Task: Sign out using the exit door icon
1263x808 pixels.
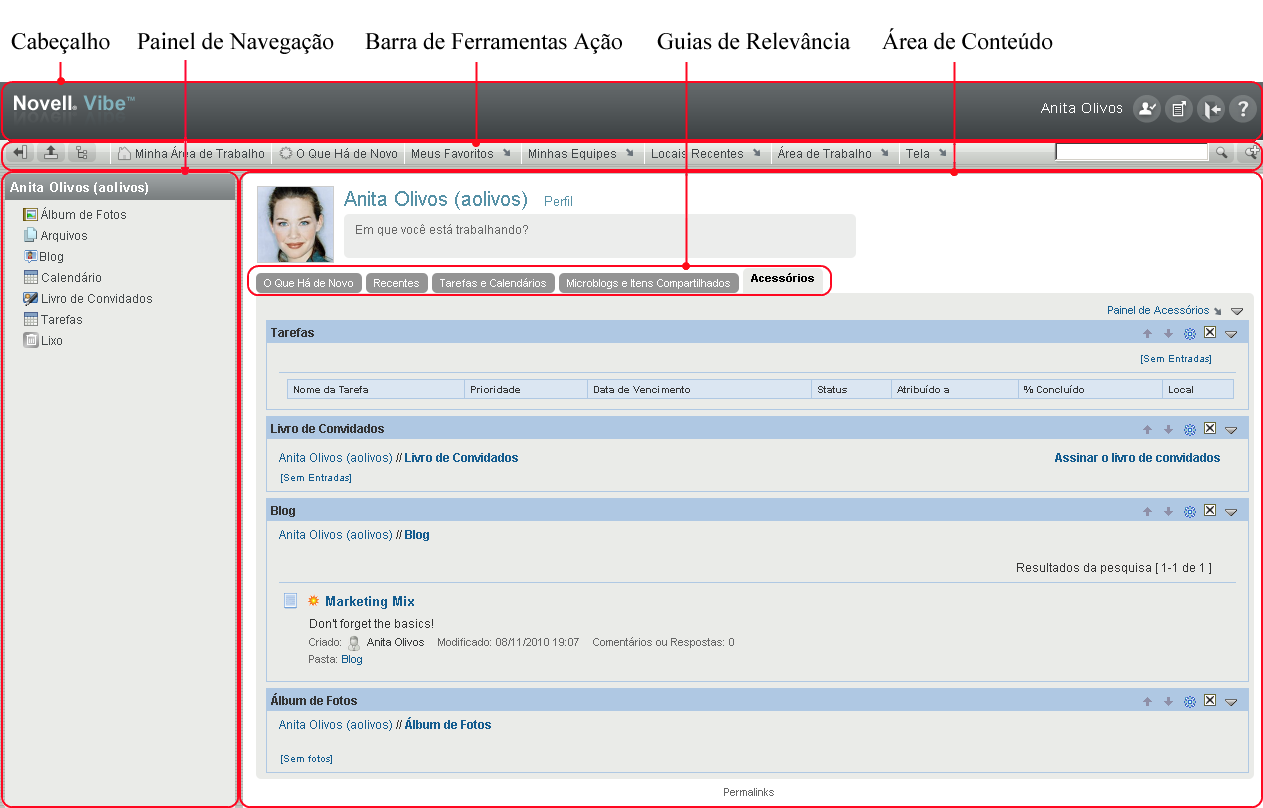Action: tap(1211, 108)
